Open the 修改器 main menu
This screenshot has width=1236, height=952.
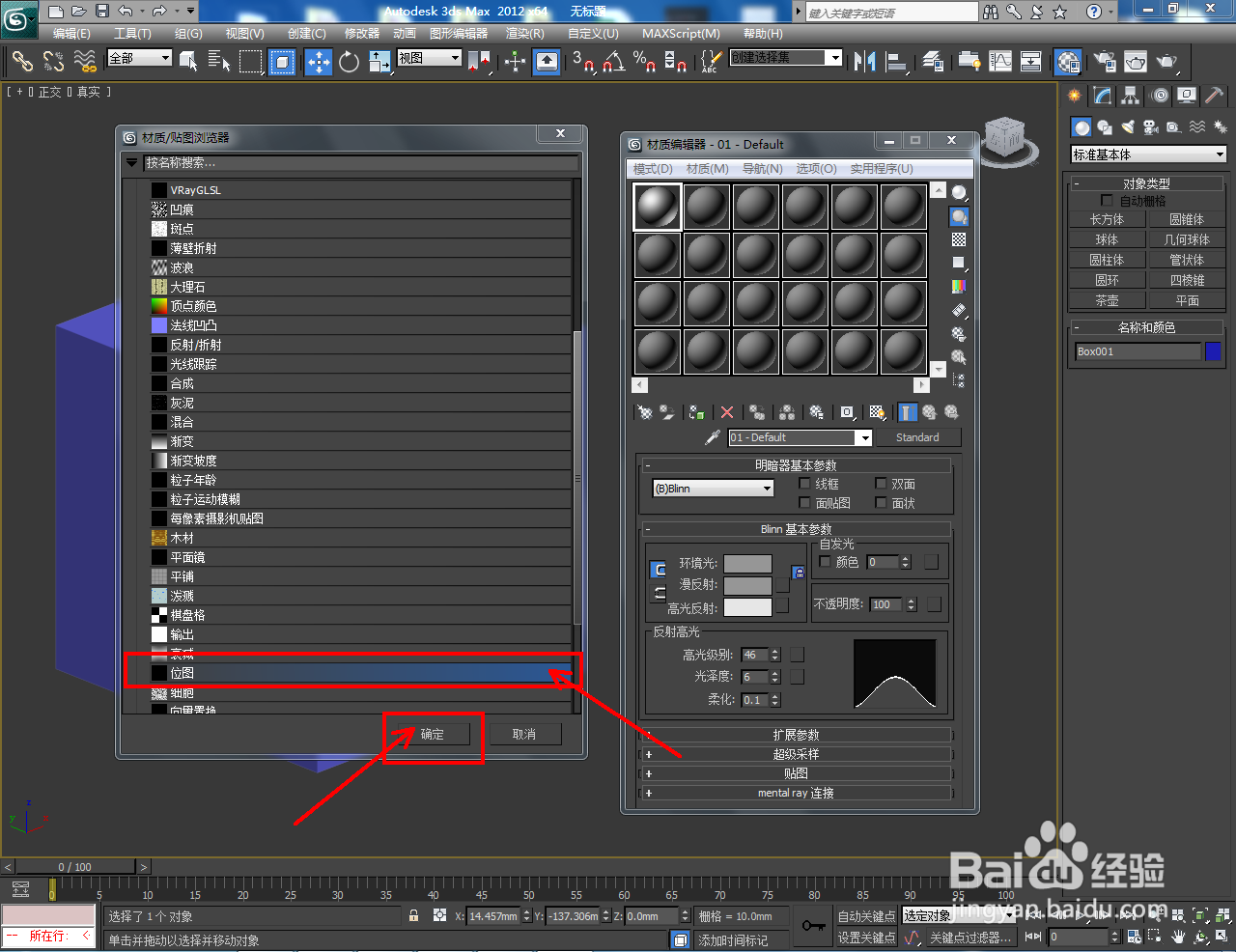[362, 34]
